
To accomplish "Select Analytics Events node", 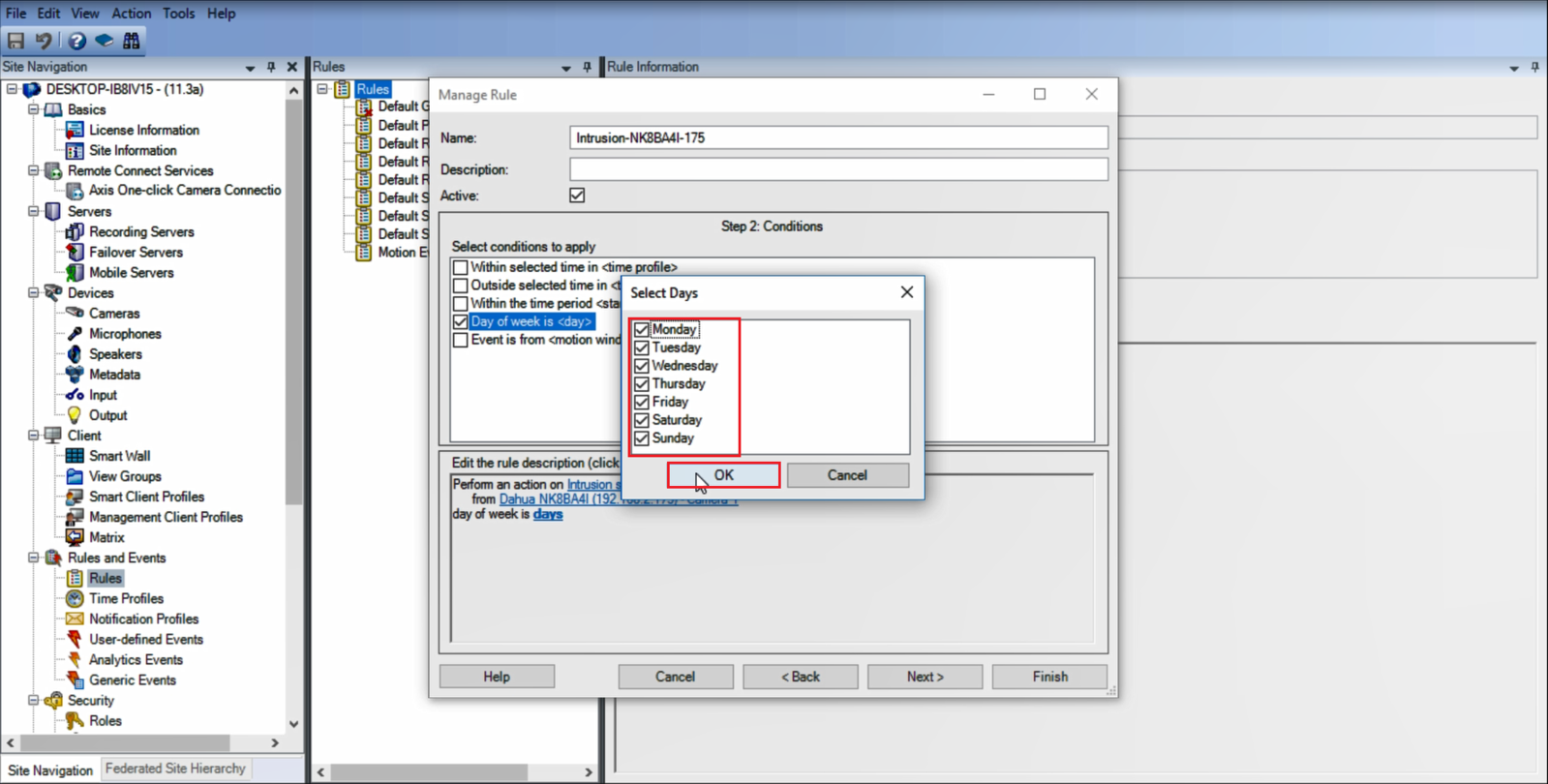I will tap(136, 658).
